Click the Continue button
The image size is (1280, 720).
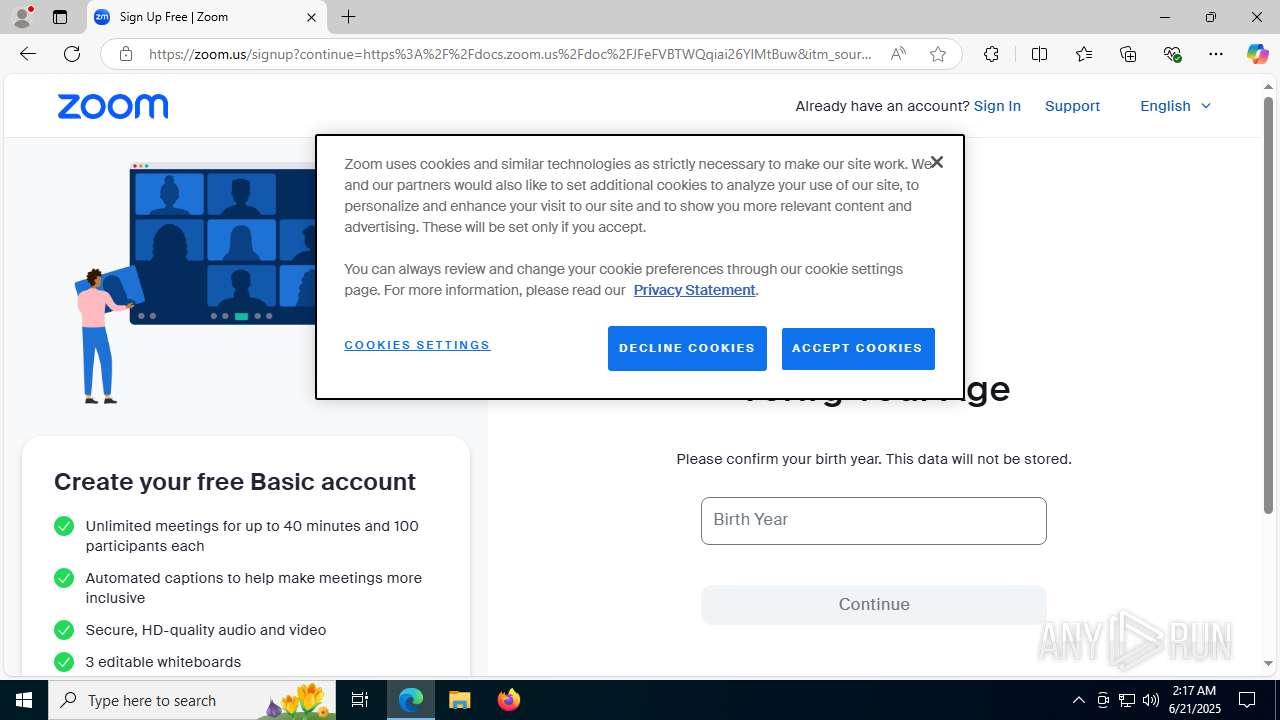coord(874,605)
